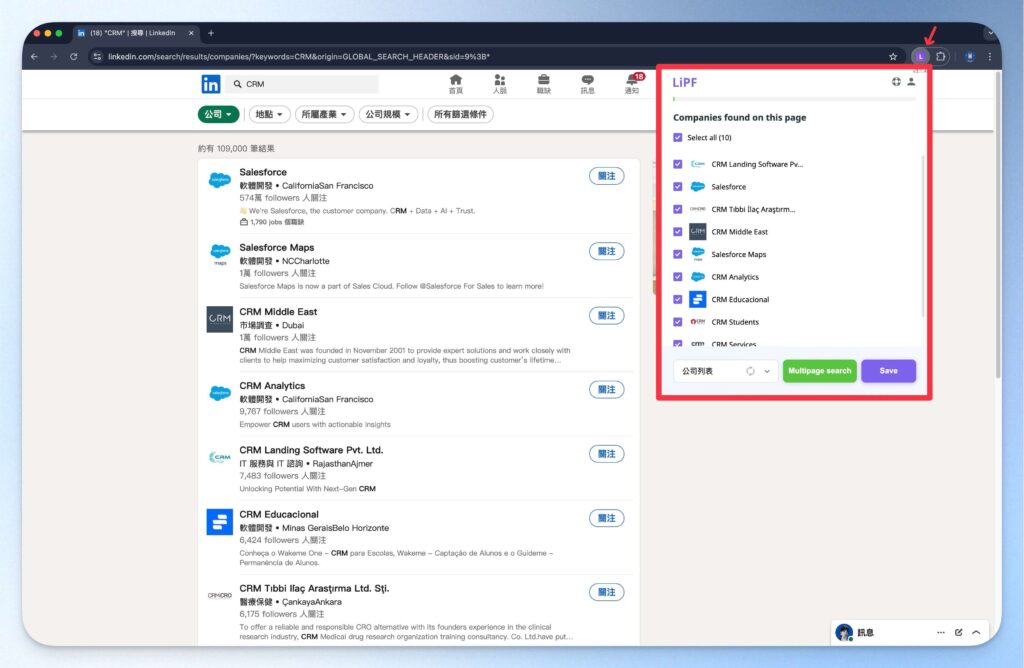Open the 公司列表 list dropdown in LiPF
The height and width of the screenshot is (668, 1024).
point(725,371)
